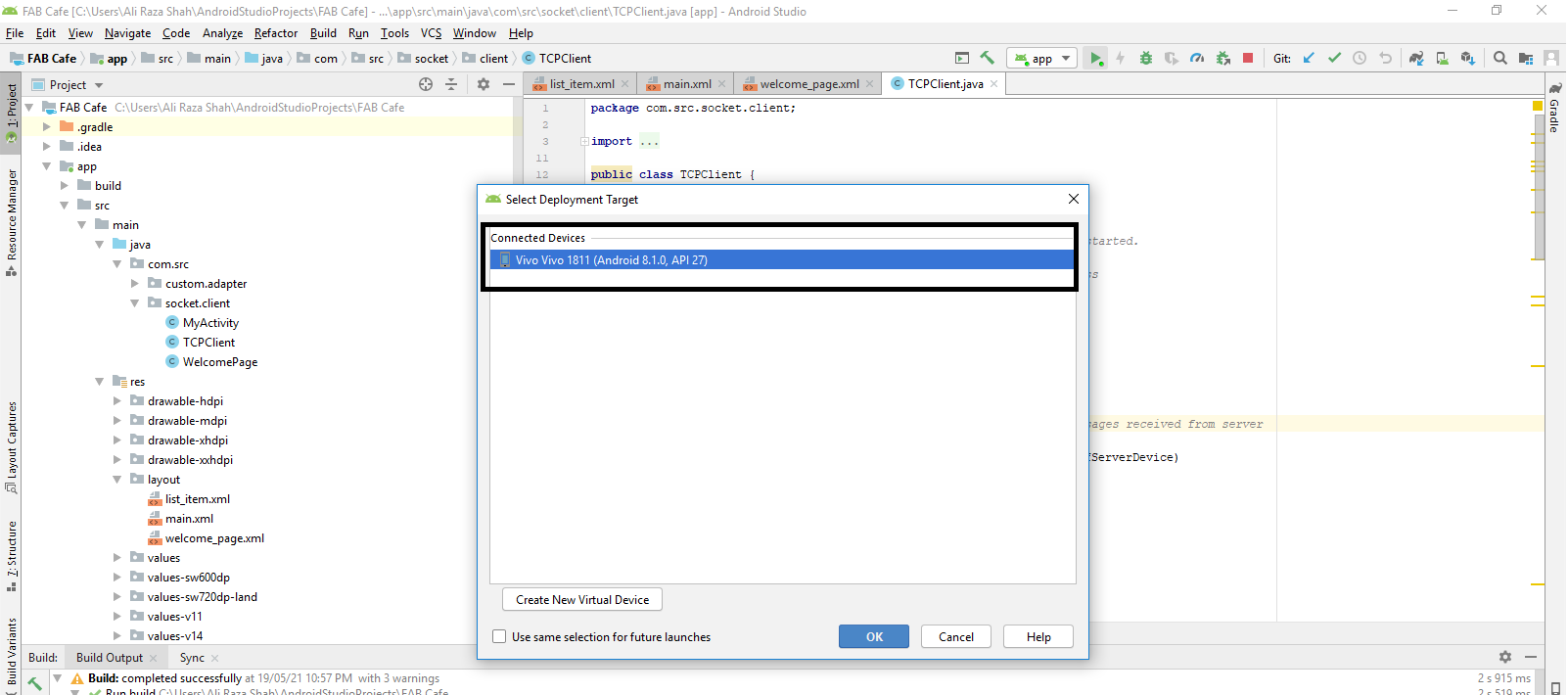Select welcome_page.xml in project tree
The height and width of the screenshot is (695, 1568).
214,537
